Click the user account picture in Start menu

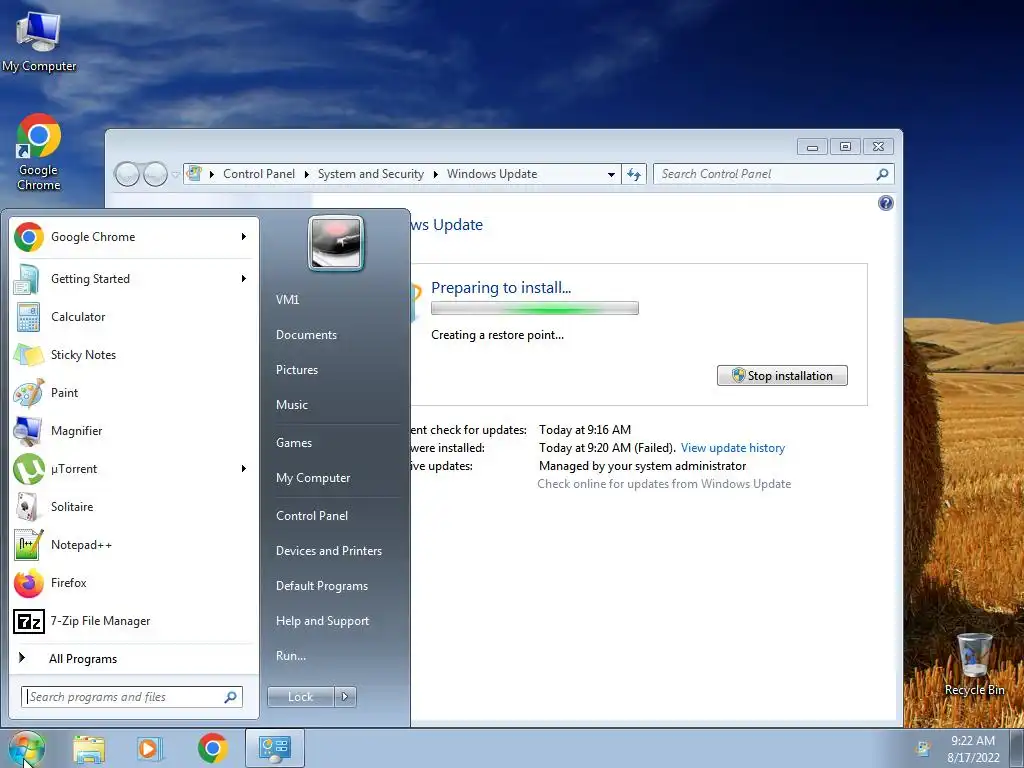[x=336, y=243]
